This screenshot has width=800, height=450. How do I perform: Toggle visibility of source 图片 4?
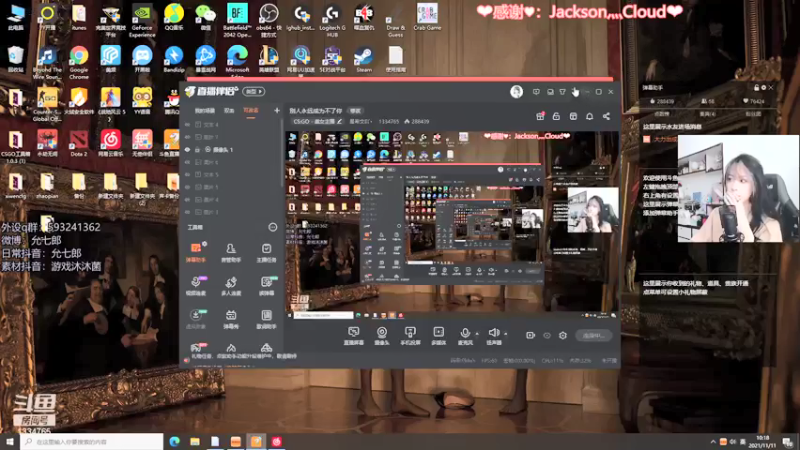[x=187, y=199]
